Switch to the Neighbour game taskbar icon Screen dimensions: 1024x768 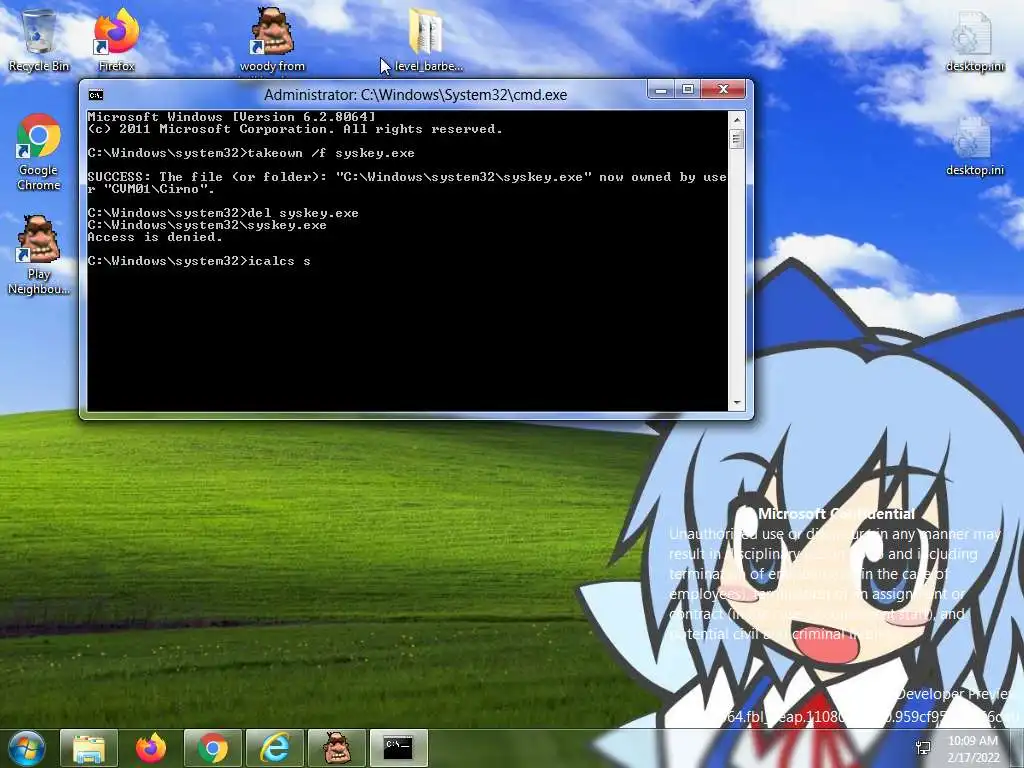(x=336, y=748)
